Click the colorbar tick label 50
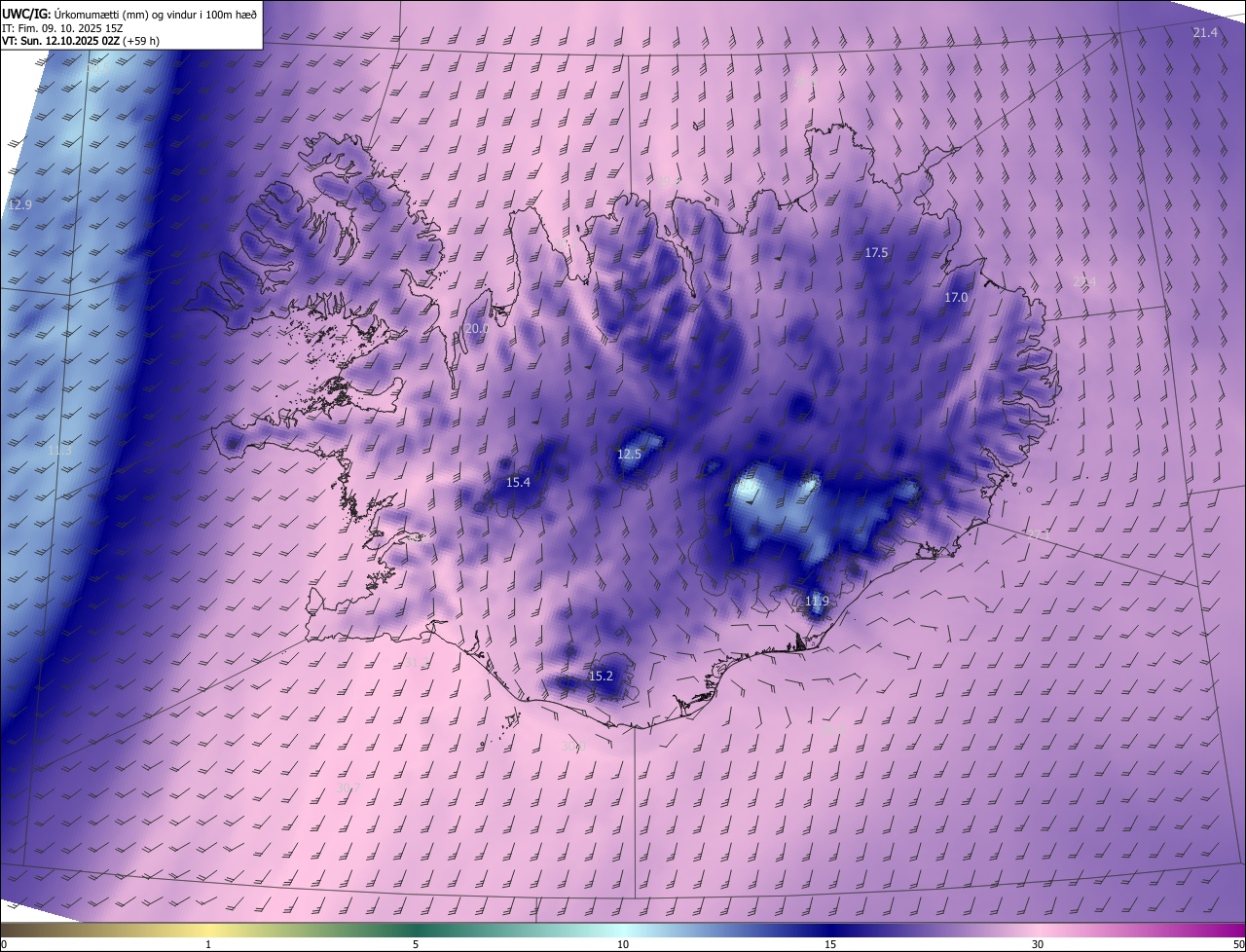 [1238, 945]
